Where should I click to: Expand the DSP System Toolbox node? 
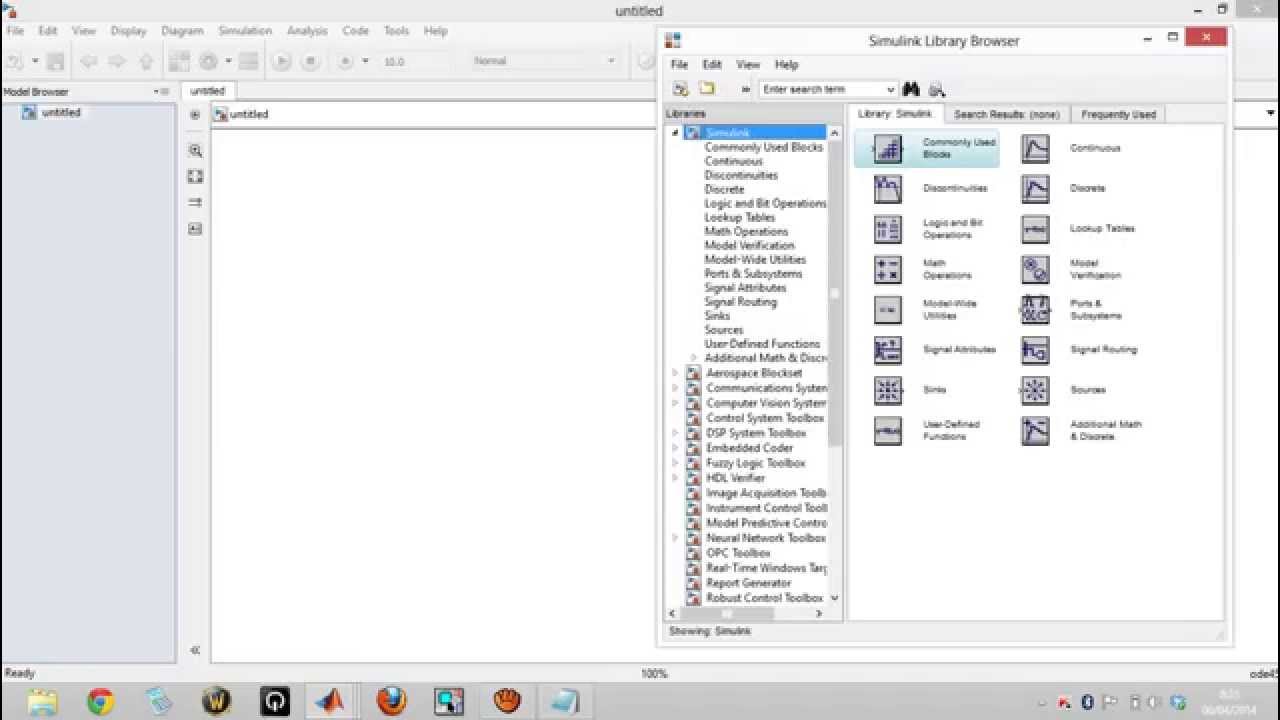pos(675,433)
